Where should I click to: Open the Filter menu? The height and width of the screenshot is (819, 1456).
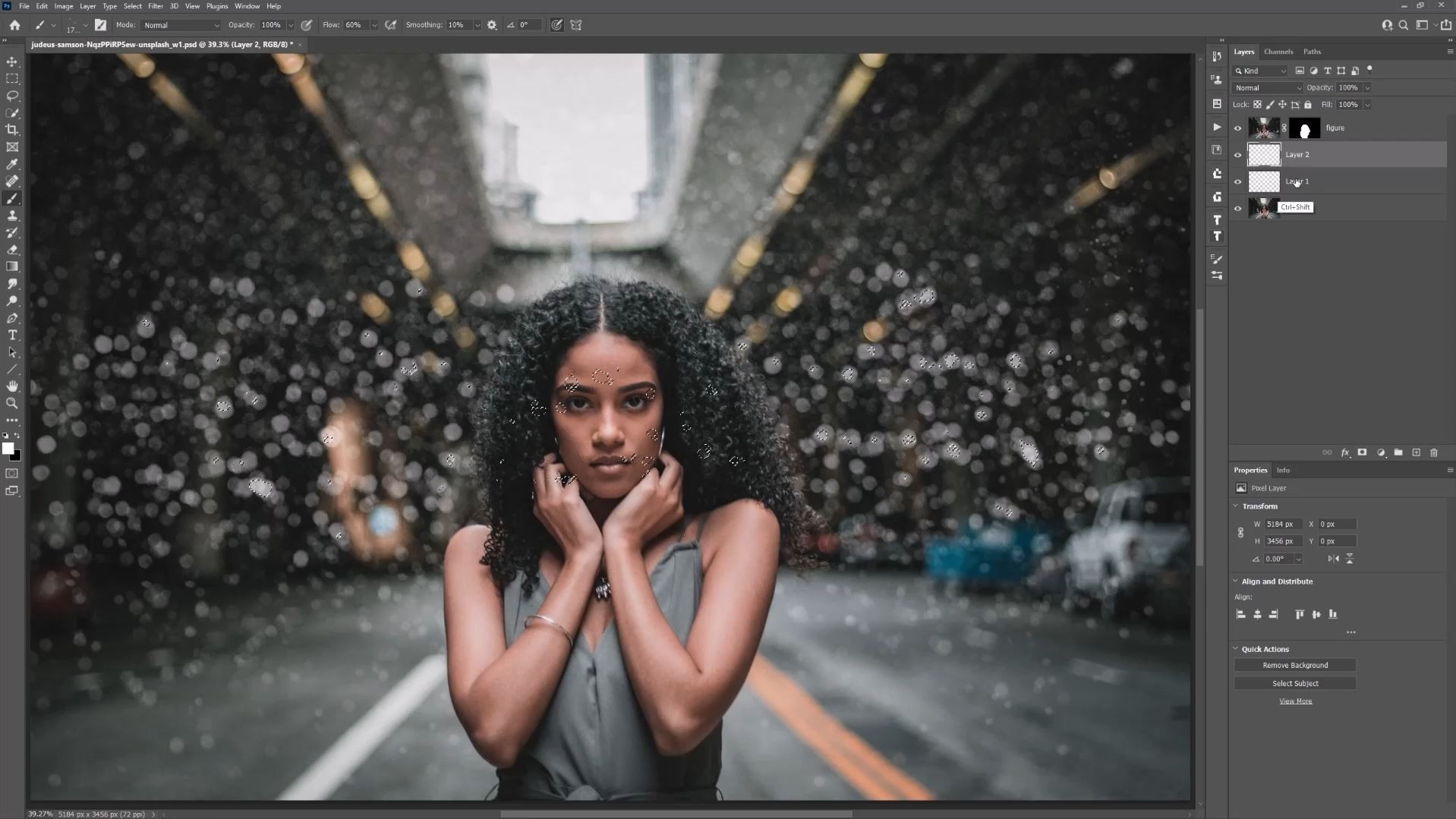coord(155,6)
